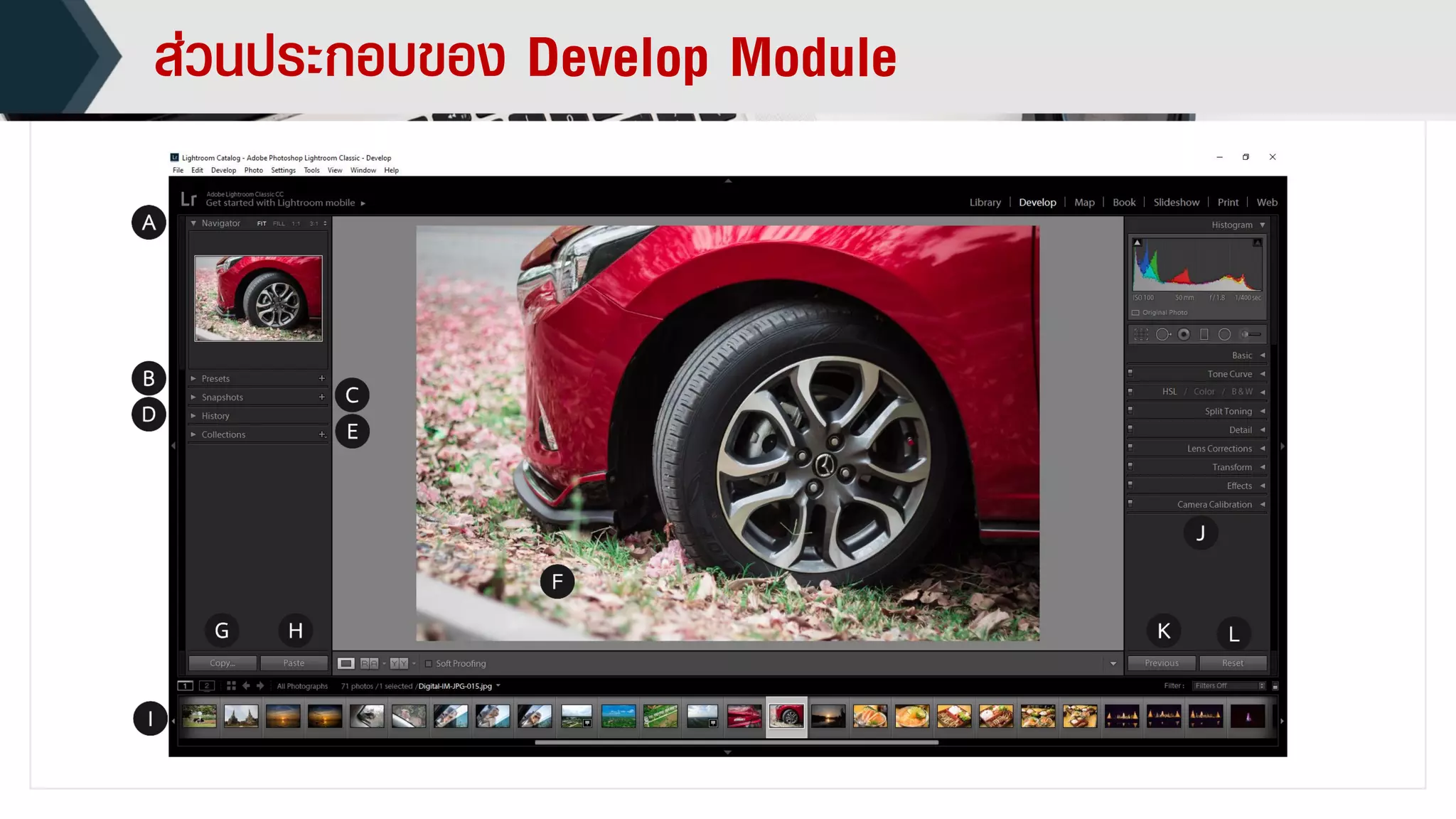
Task: Select main window display button 1
Action: coord(185,686)
